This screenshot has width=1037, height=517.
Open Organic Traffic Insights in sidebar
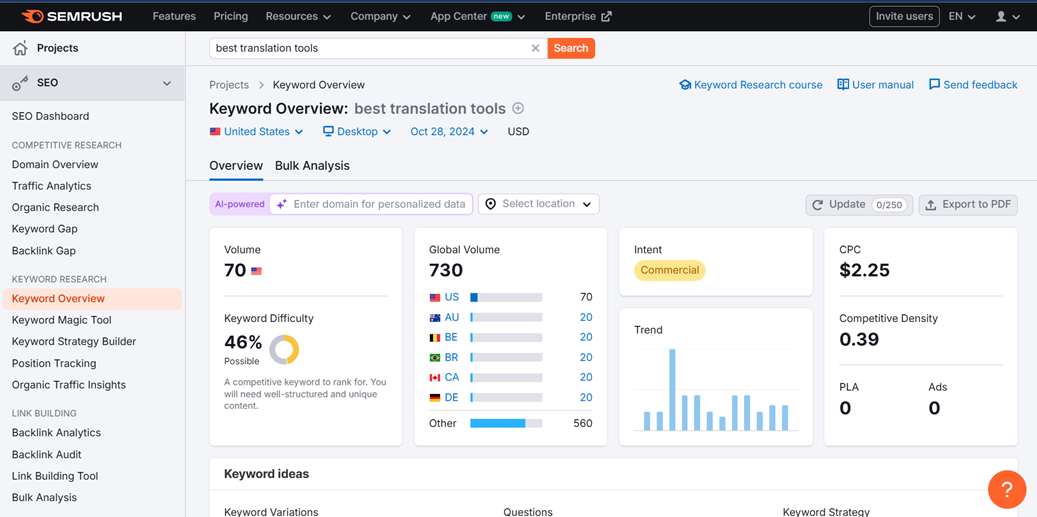point(69,385)
